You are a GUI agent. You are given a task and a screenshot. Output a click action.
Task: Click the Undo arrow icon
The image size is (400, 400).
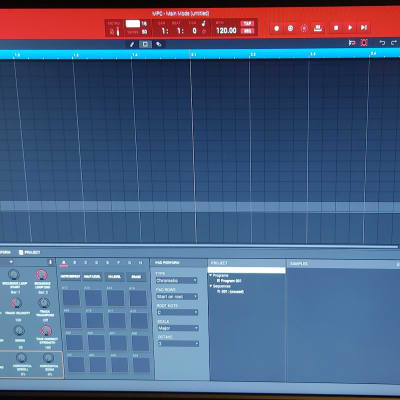coord(382,43)
